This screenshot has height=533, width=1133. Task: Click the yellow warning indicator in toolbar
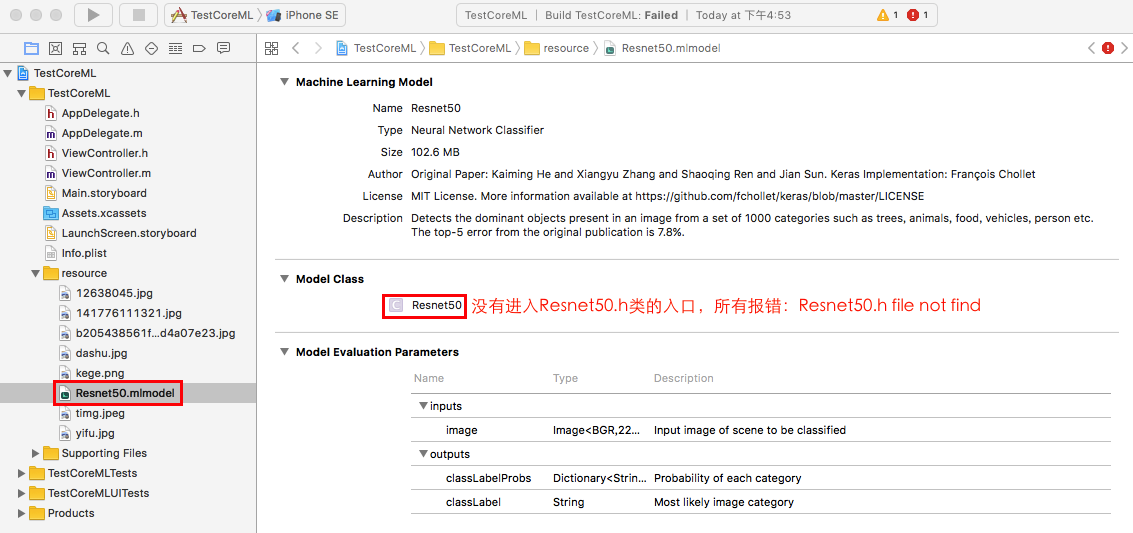click(887, 14)
